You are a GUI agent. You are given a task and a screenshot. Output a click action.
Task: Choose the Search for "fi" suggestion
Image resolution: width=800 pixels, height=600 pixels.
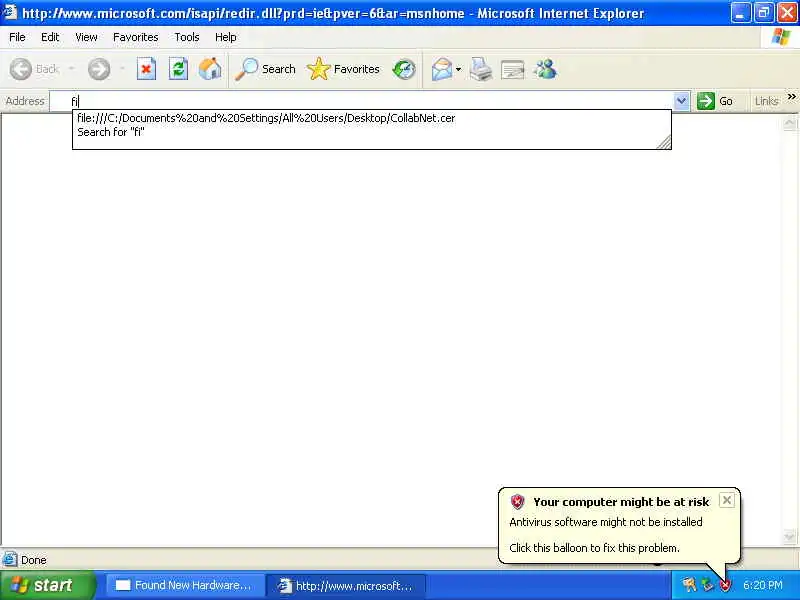111,132
